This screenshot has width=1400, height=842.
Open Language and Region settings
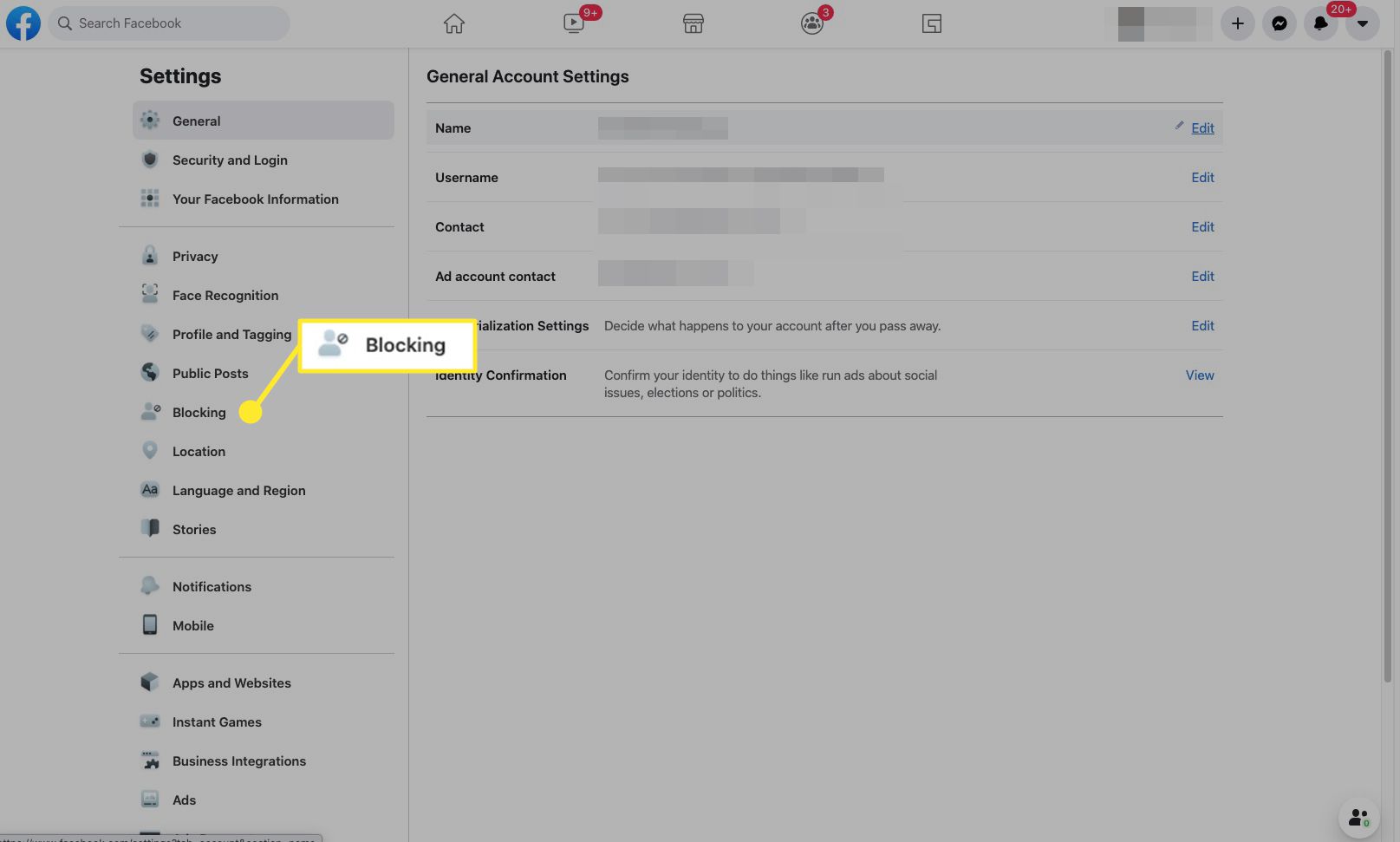(264, 490)
